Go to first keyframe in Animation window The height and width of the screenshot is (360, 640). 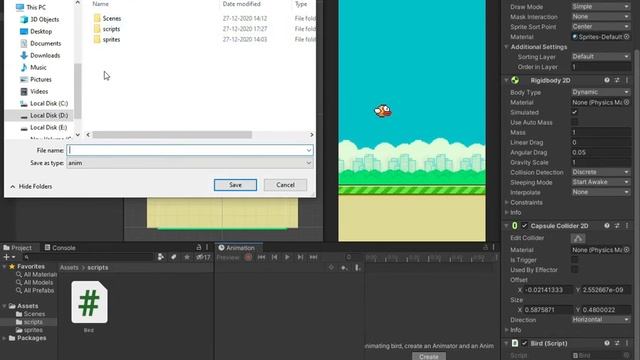click(x=261, y=257)
